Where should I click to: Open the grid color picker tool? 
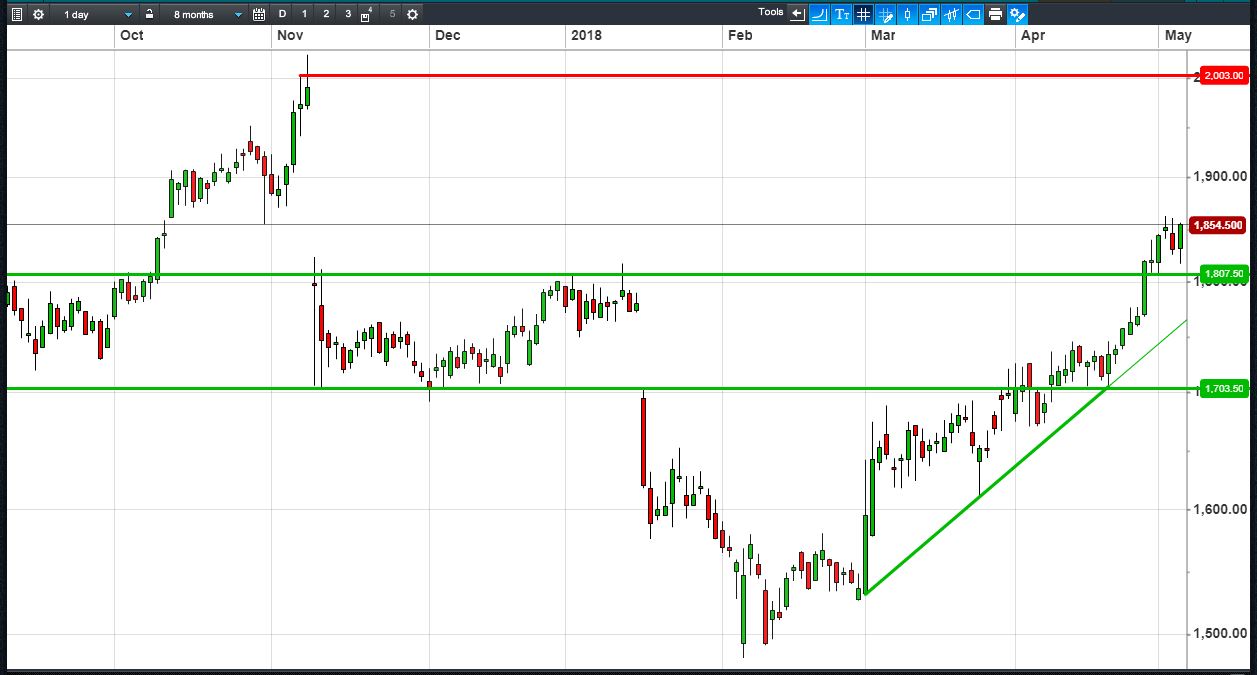click(x=885, y=14)
